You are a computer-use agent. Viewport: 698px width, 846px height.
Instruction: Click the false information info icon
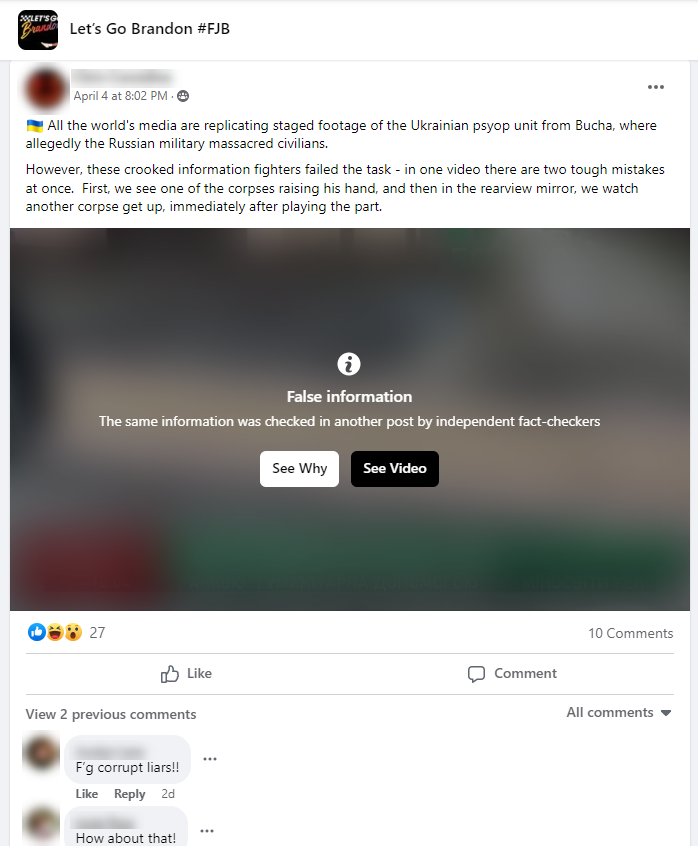349,364
